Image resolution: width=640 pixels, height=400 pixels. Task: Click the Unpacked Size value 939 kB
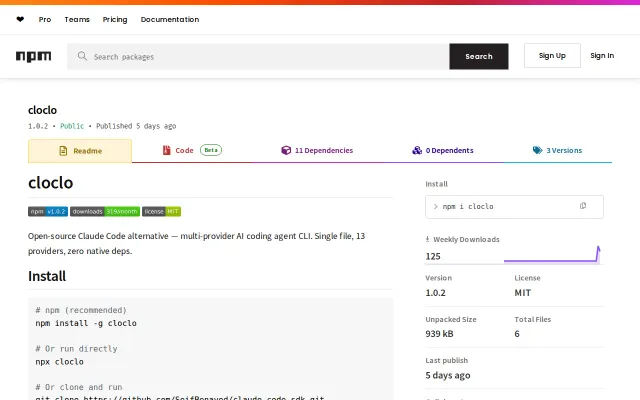(439, 333)
